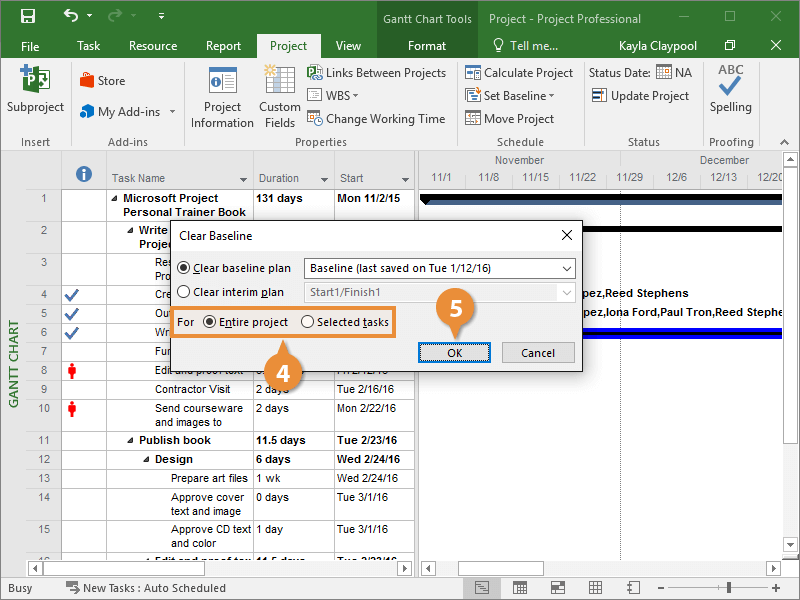This screenshot has width=800, height=600.
Task: Switch to the Resource tab
Action: pos(153,46)
